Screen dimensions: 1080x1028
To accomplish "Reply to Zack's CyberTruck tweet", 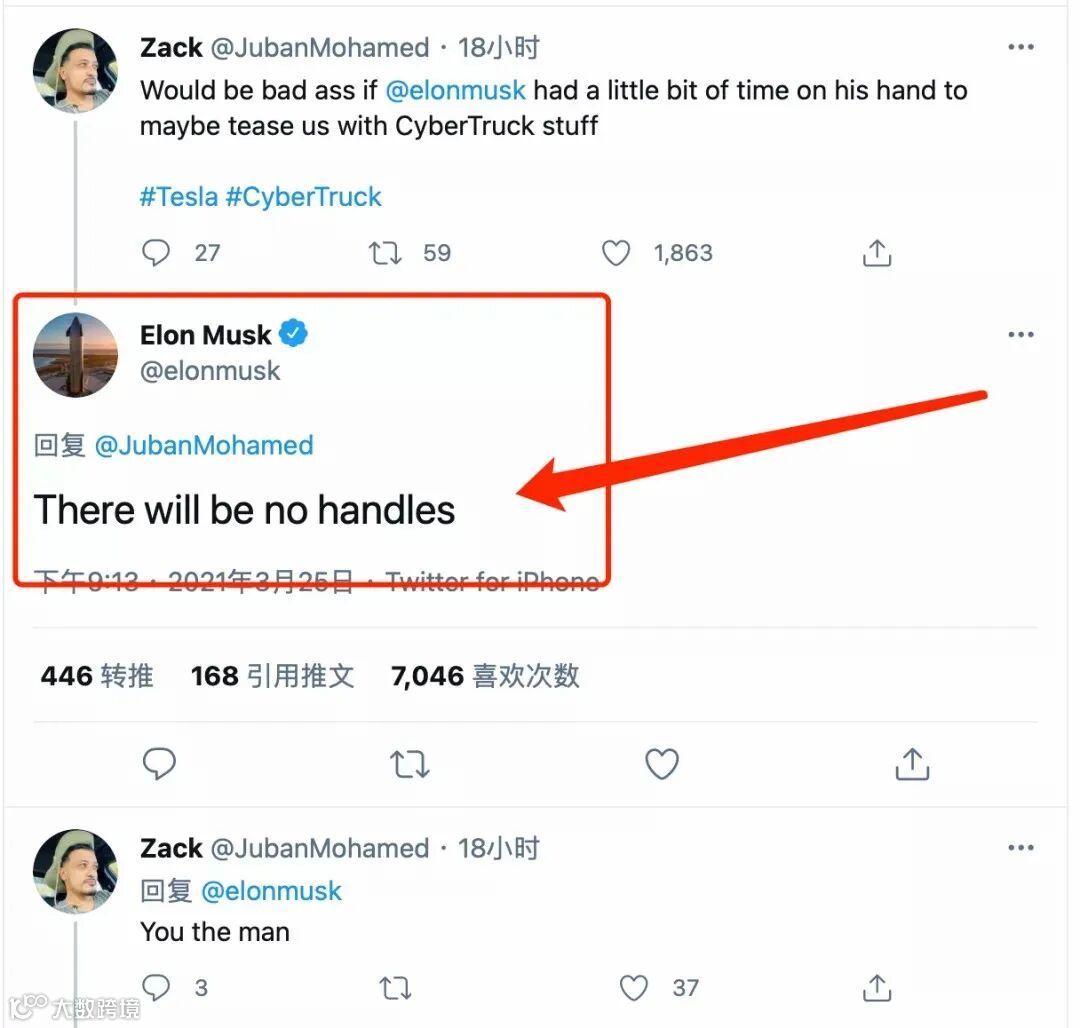I will pyautogui.click(x=156, y=253).
